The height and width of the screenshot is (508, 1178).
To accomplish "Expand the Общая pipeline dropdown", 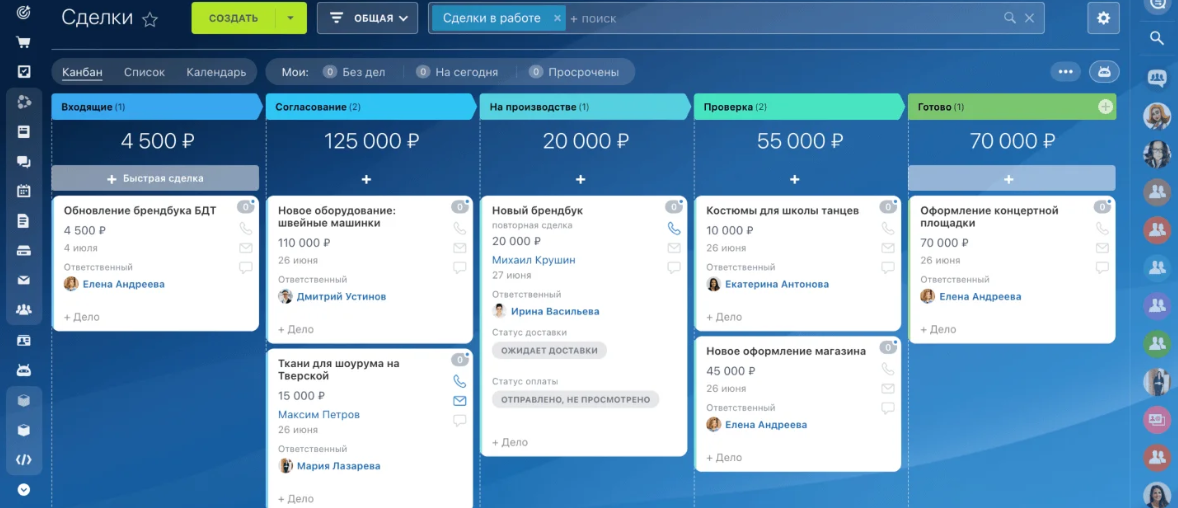I will tap(367, 18).
